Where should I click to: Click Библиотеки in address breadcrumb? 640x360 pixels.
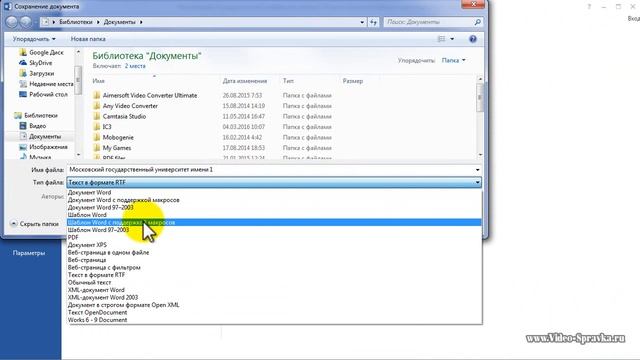[76, 22]
